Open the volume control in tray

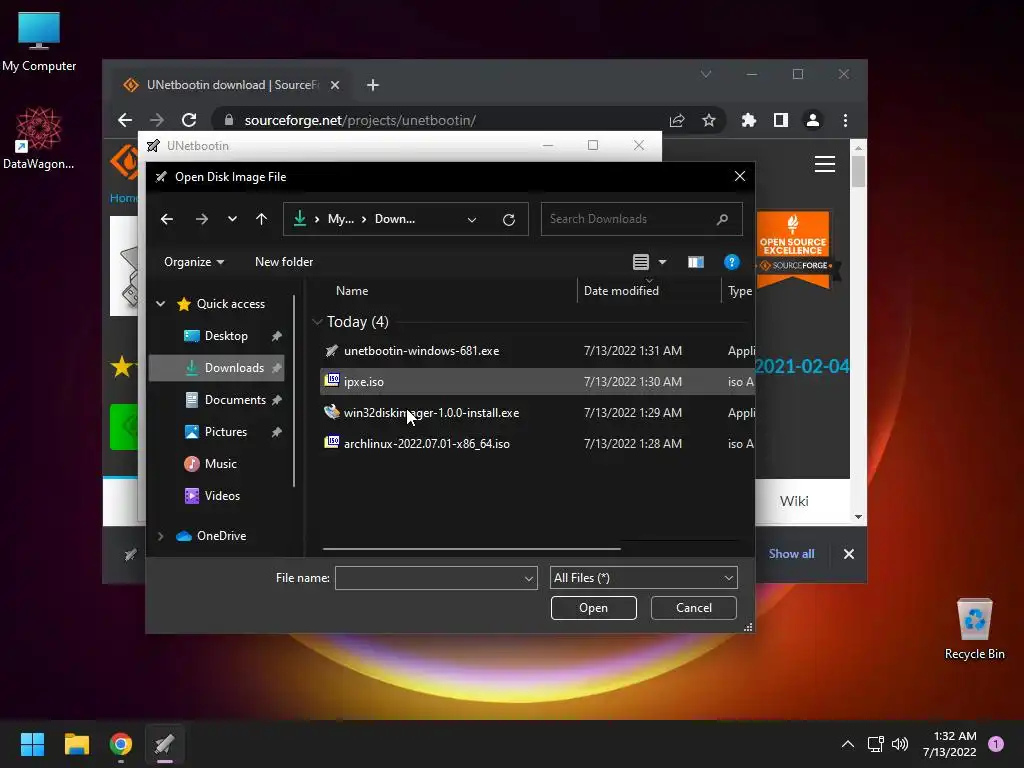[x=900, y=744]
